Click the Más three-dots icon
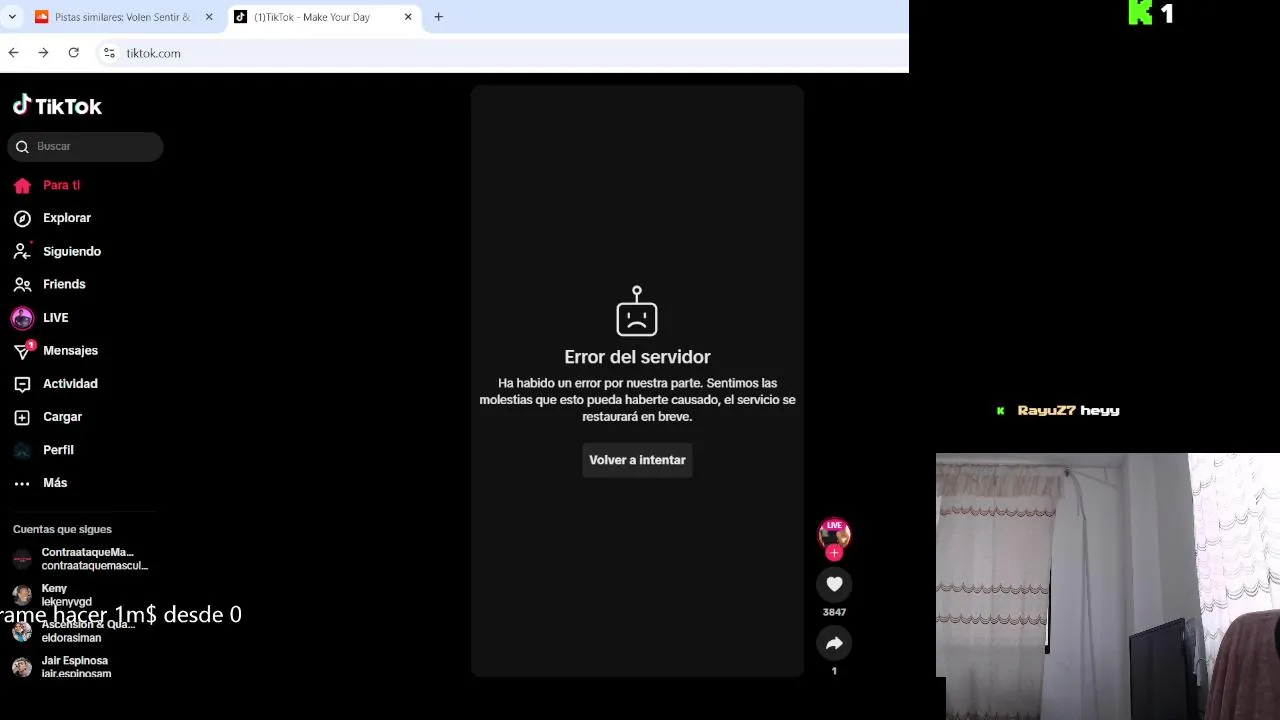1280x720 pixels. coord(22,484)
